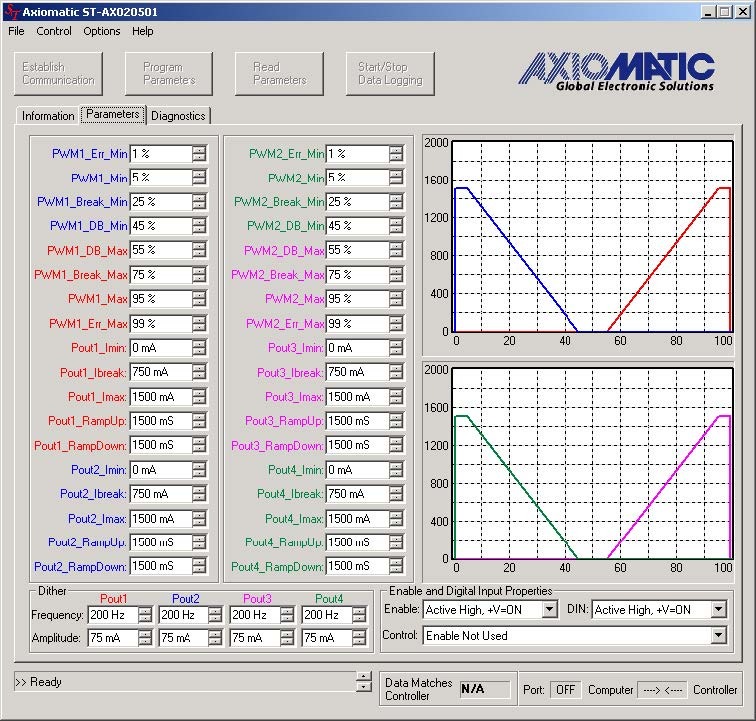Expand the Enable polarity dropdown
Image resolution: width=756 pixels, height=721 pixels.
(549, 610)
